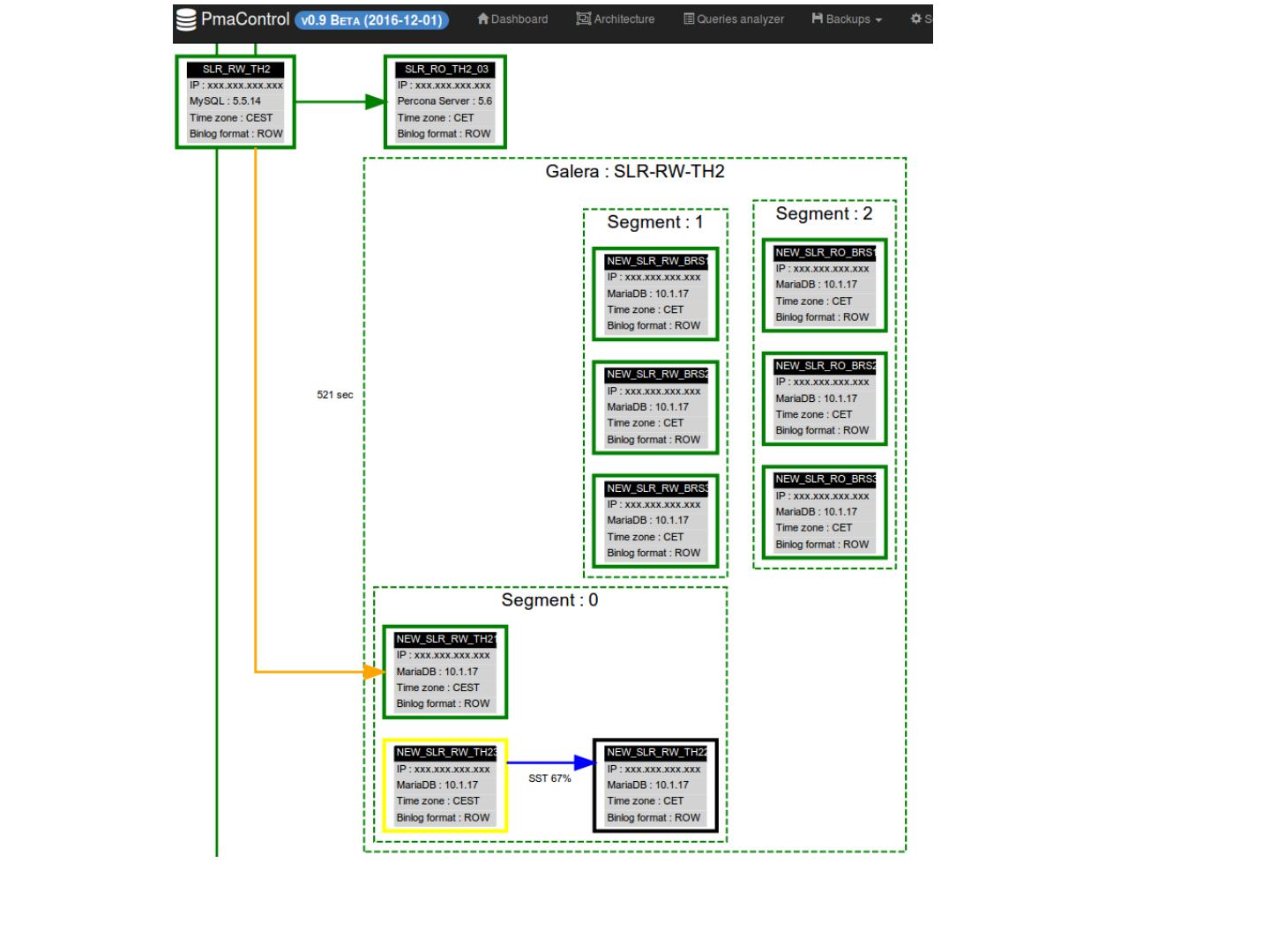The height and width of the screenshot is (952, 1270).
Task: Click "Time zone : CET" in NEW_SLR_RO_BRS3 node
Action: click(x=825, y=528)
